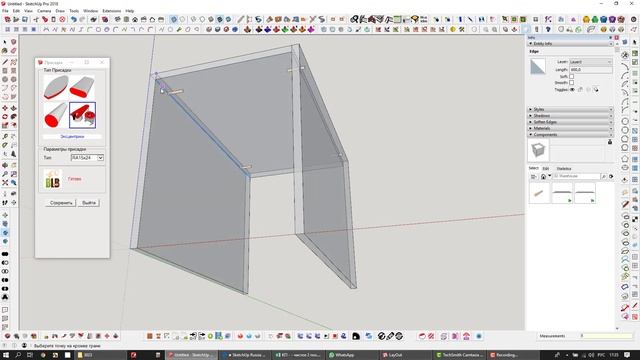Click the 3D Warehouse search field
Screen dimensions: 640x360
[x=577, y=176]
